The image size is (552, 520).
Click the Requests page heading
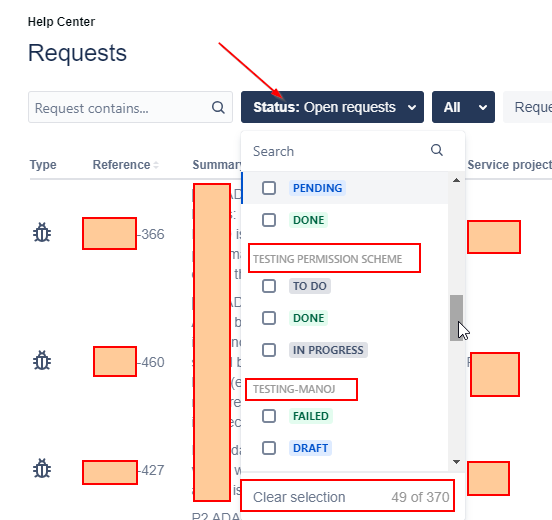[x=77, y=53]
